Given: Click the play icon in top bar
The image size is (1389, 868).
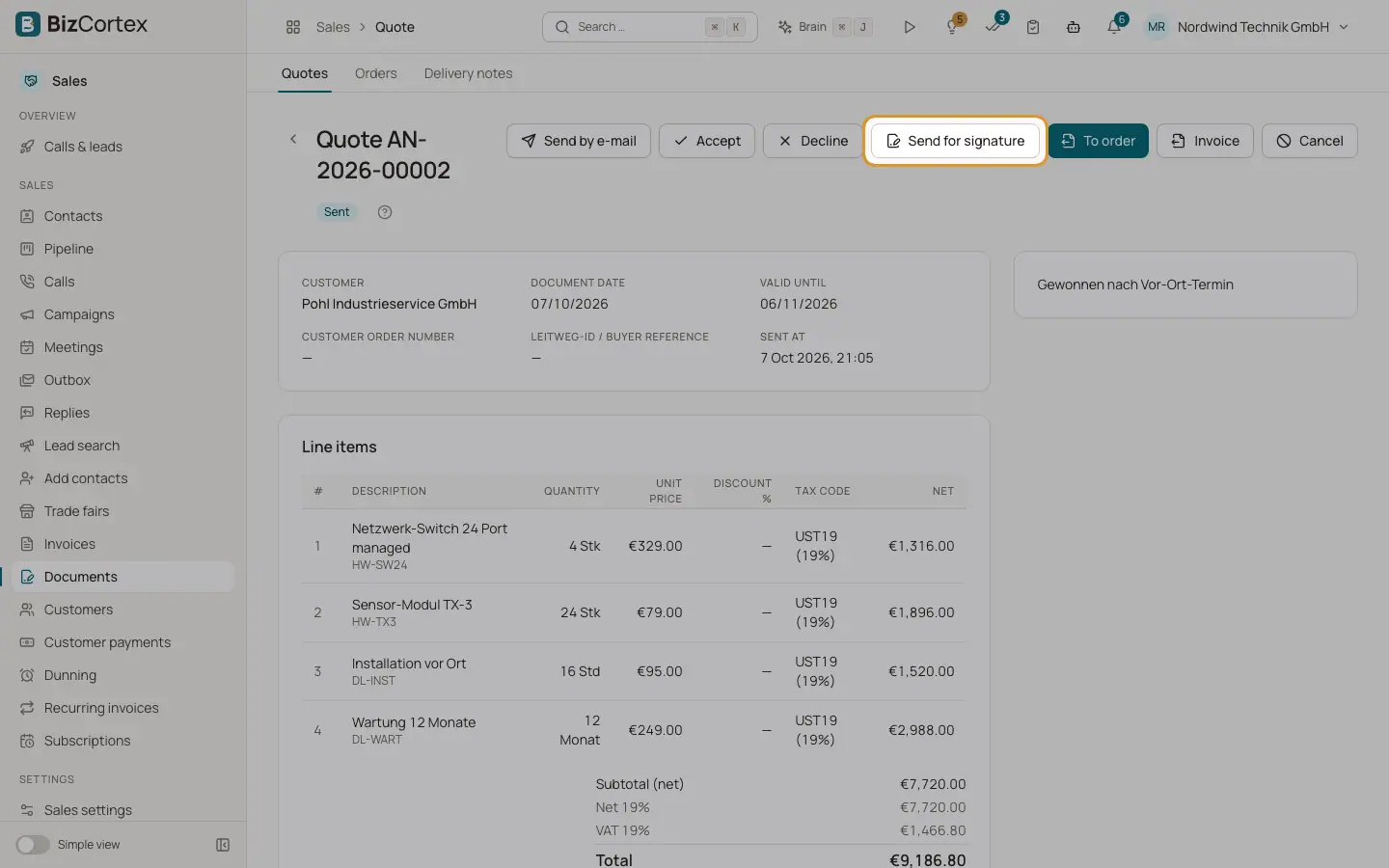Looking at the screenshot, I should [909, 27].
